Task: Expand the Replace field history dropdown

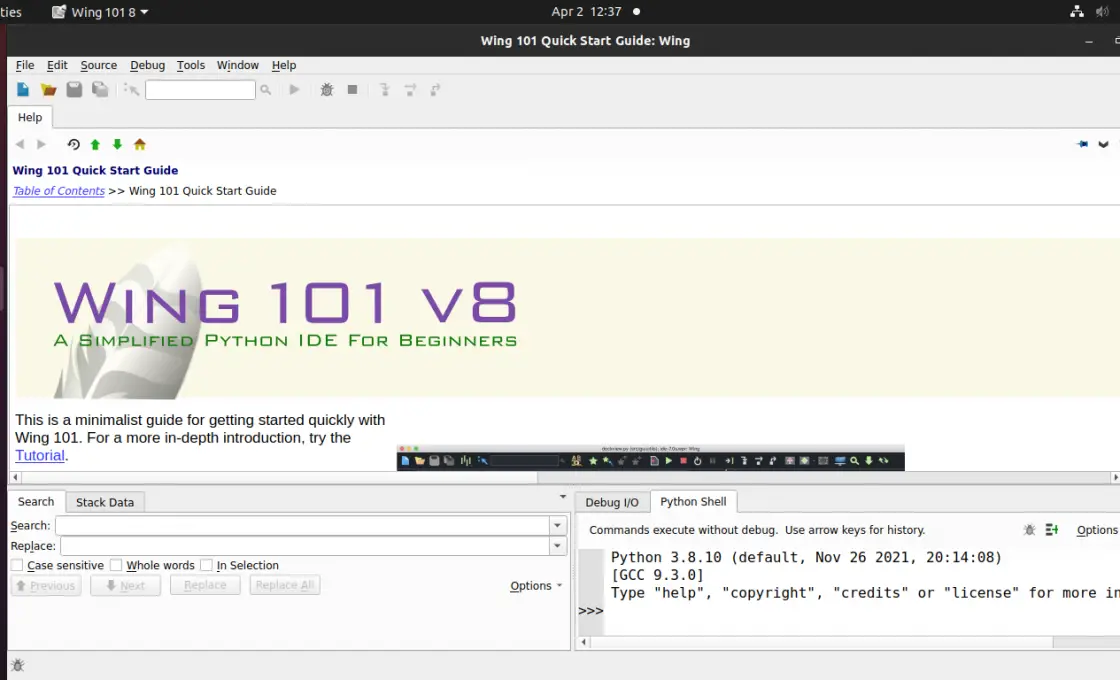Action: click(x=558, y=546)
